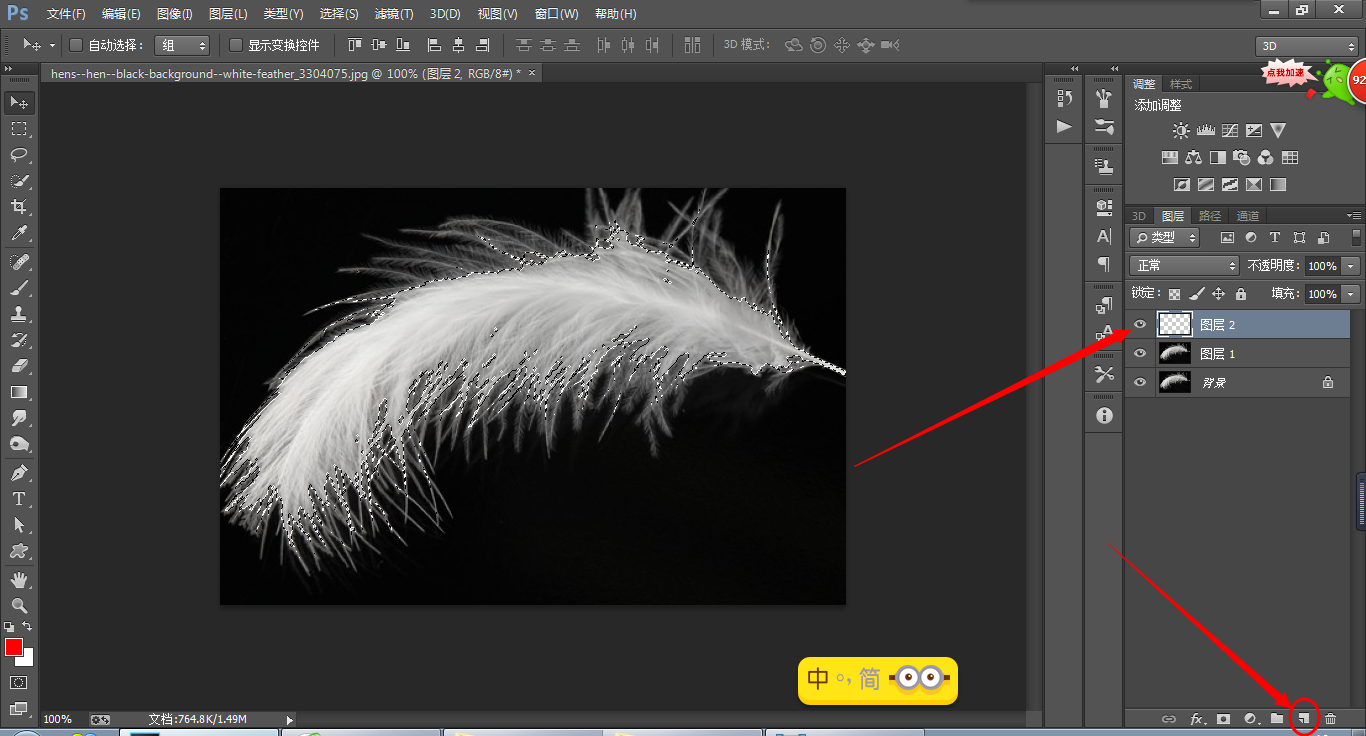Click the zoom percentage field 100%
Image resolution: width=1366 pixels, height=736 pixels.
(58, 719)
